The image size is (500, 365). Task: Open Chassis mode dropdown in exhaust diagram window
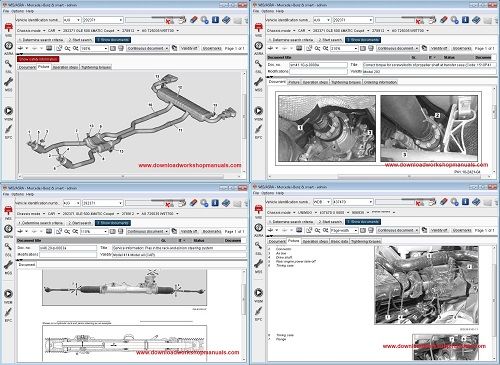pos(44,30)
